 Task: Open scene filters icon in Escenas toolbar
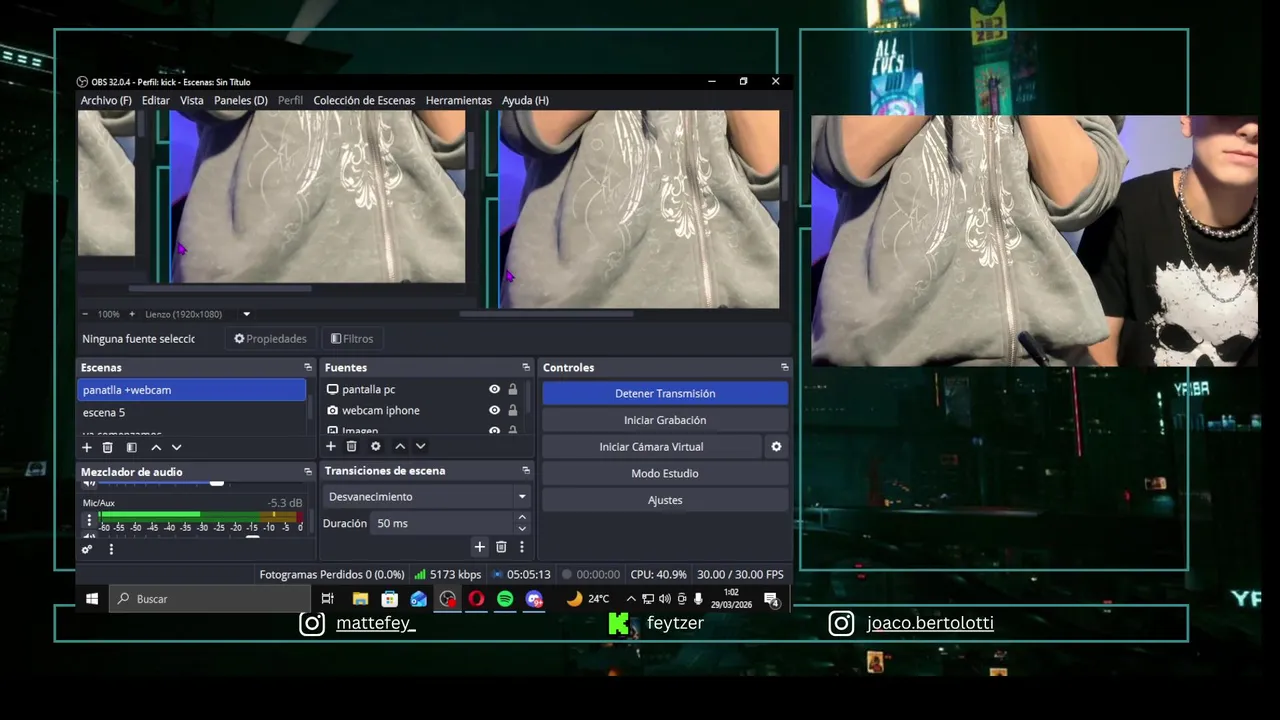pos(131,447)
